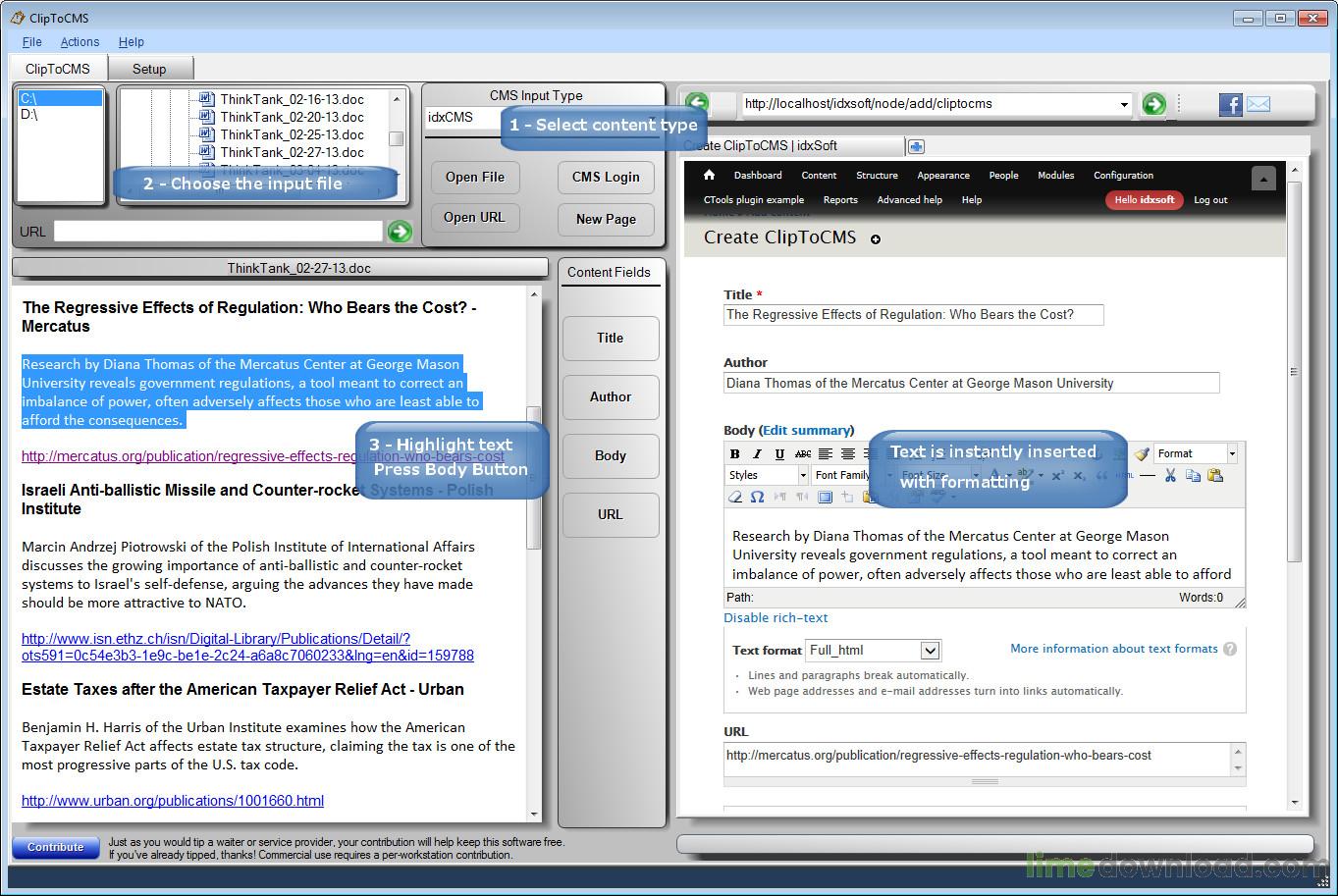Open the Dashboard admin menu item

[x=758, y=175]
